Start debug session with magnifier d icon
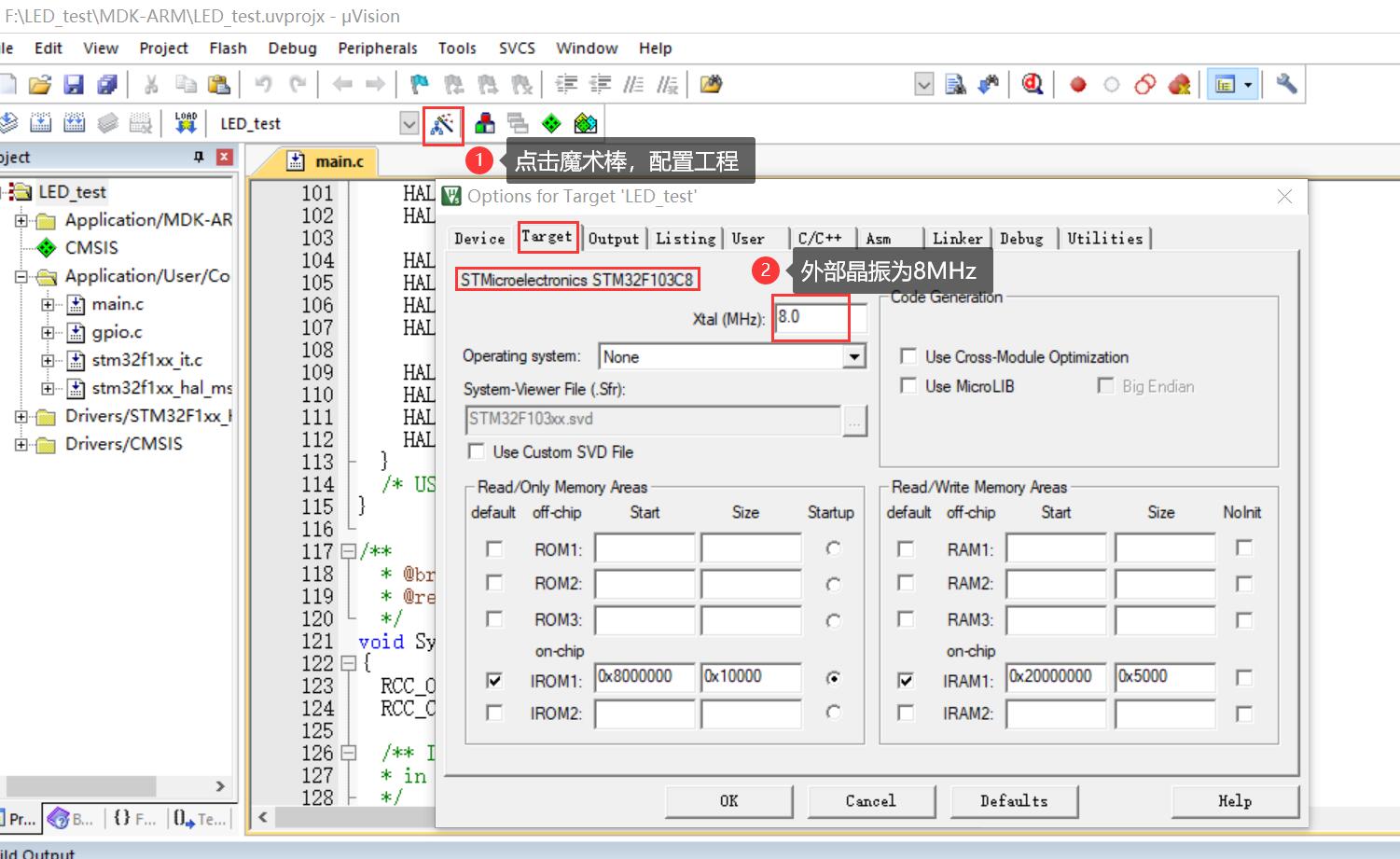 coord(1032,85)
